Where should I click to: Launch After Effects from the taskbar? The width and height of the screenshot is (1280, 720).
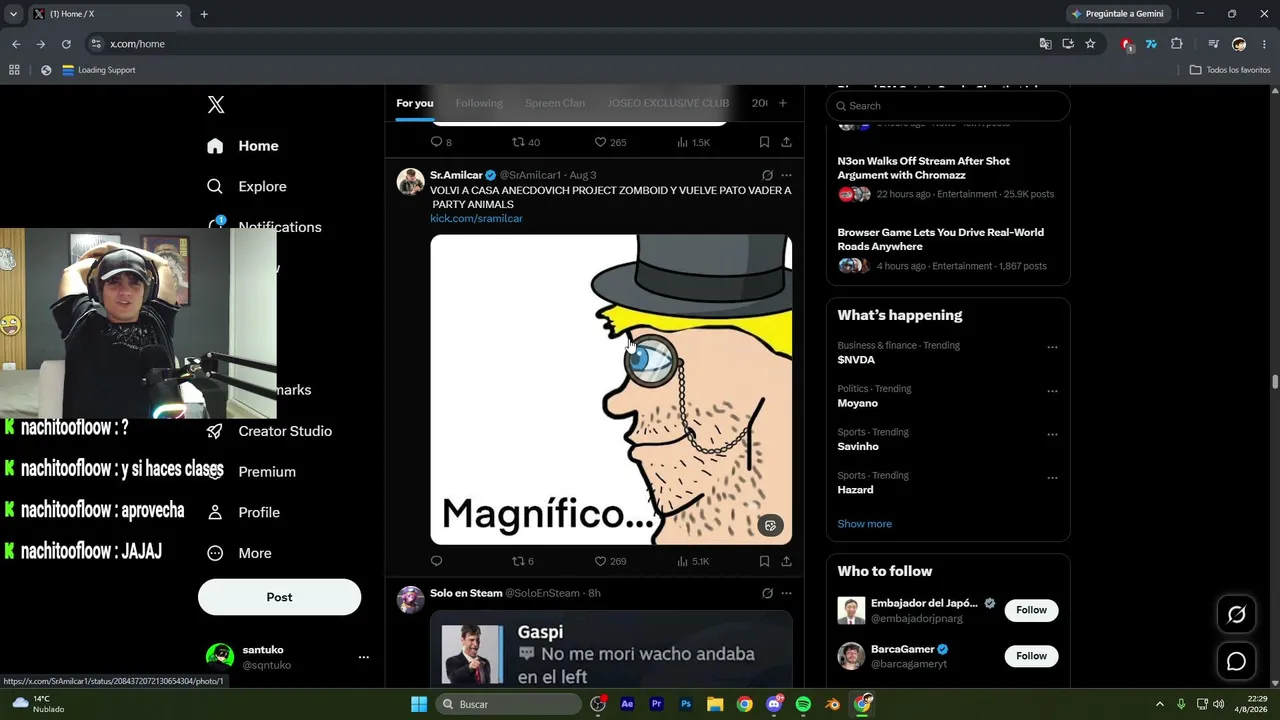click(627, 704)
